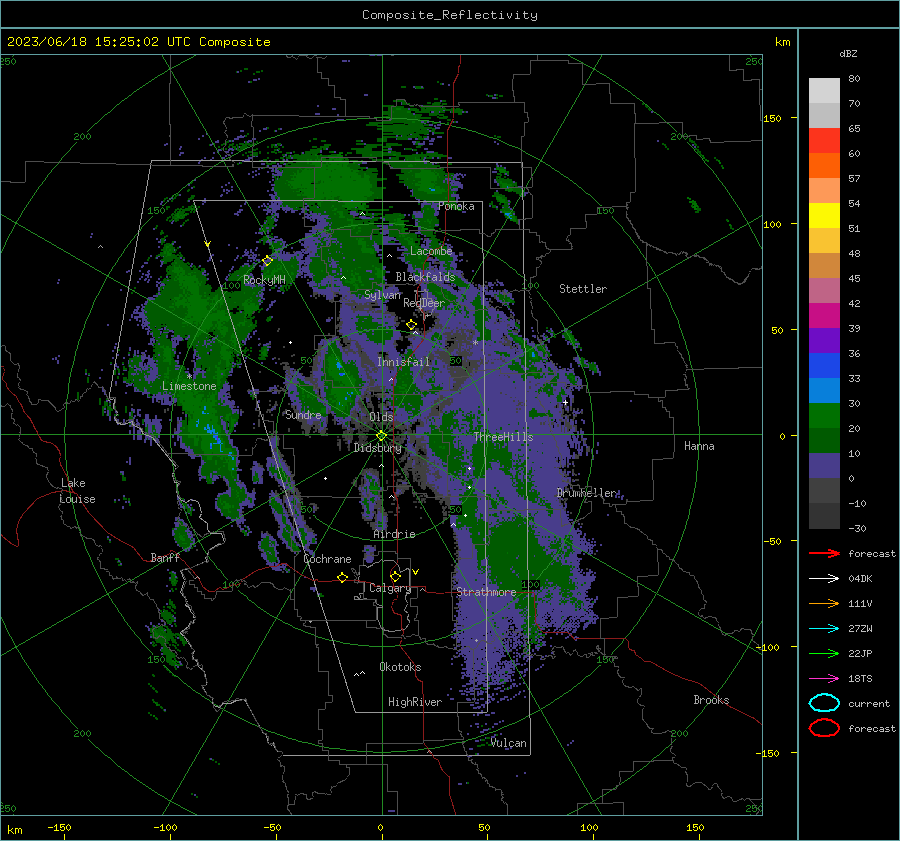Click radar-center yellow diamond above Didsbury
The image size is (900, 841).
click(381, 435)
